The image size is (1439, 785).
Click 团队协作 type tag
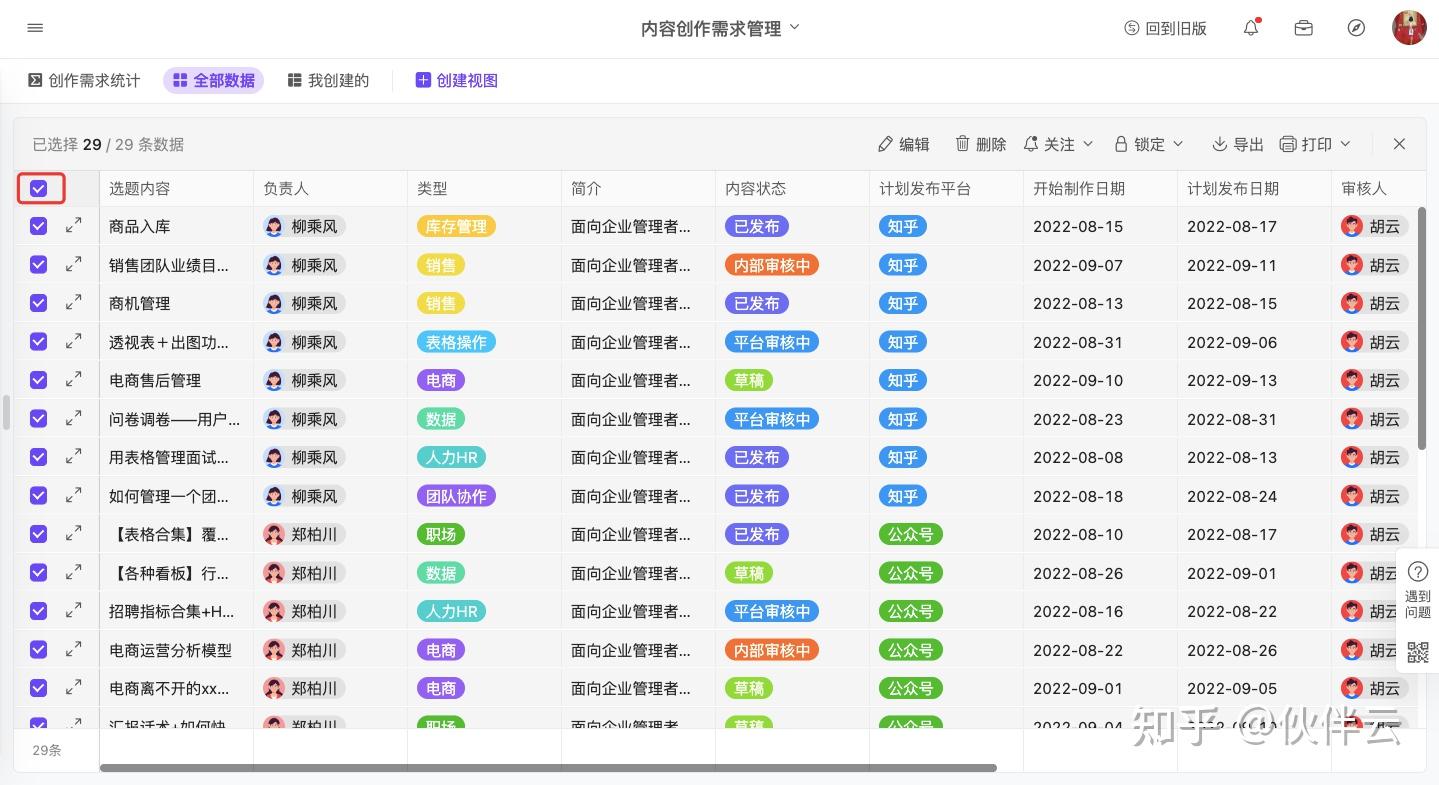coord(456,496)
